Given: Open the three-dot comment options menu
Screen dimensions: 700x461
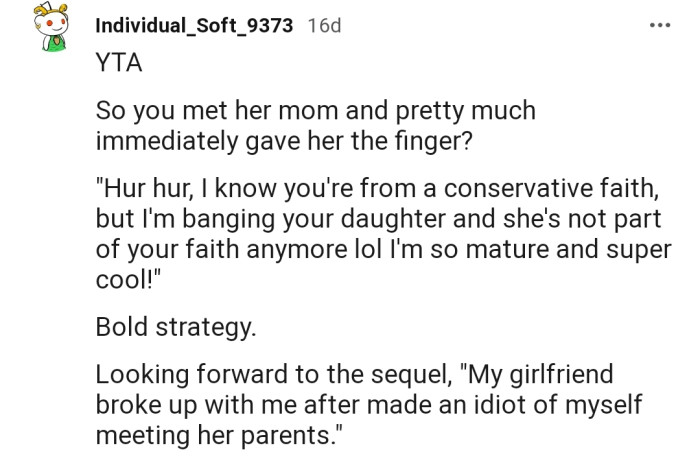Looking at the screenshot, I should pos(658,25).
